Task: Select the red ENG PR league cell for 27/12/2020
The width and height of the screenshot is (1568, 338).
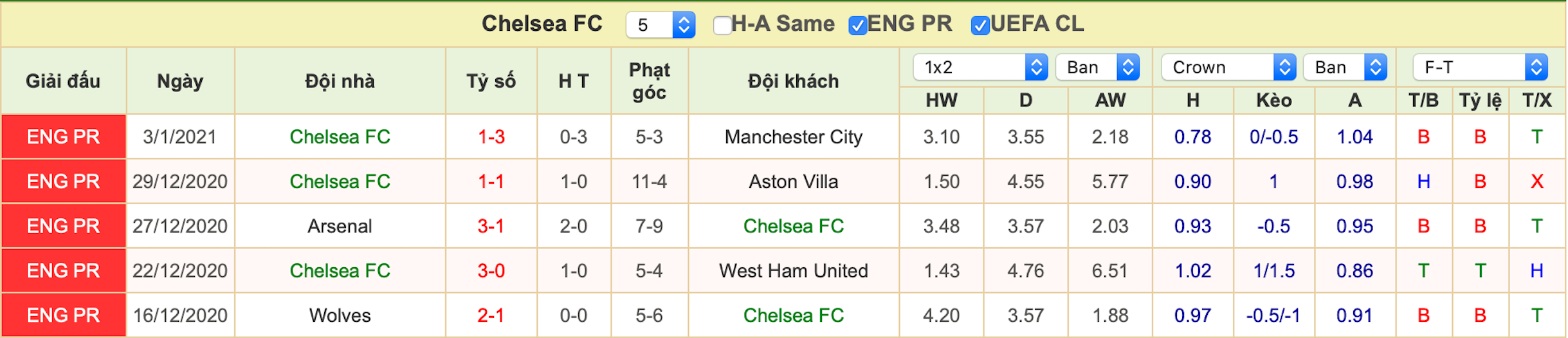Action: [64, 226]
